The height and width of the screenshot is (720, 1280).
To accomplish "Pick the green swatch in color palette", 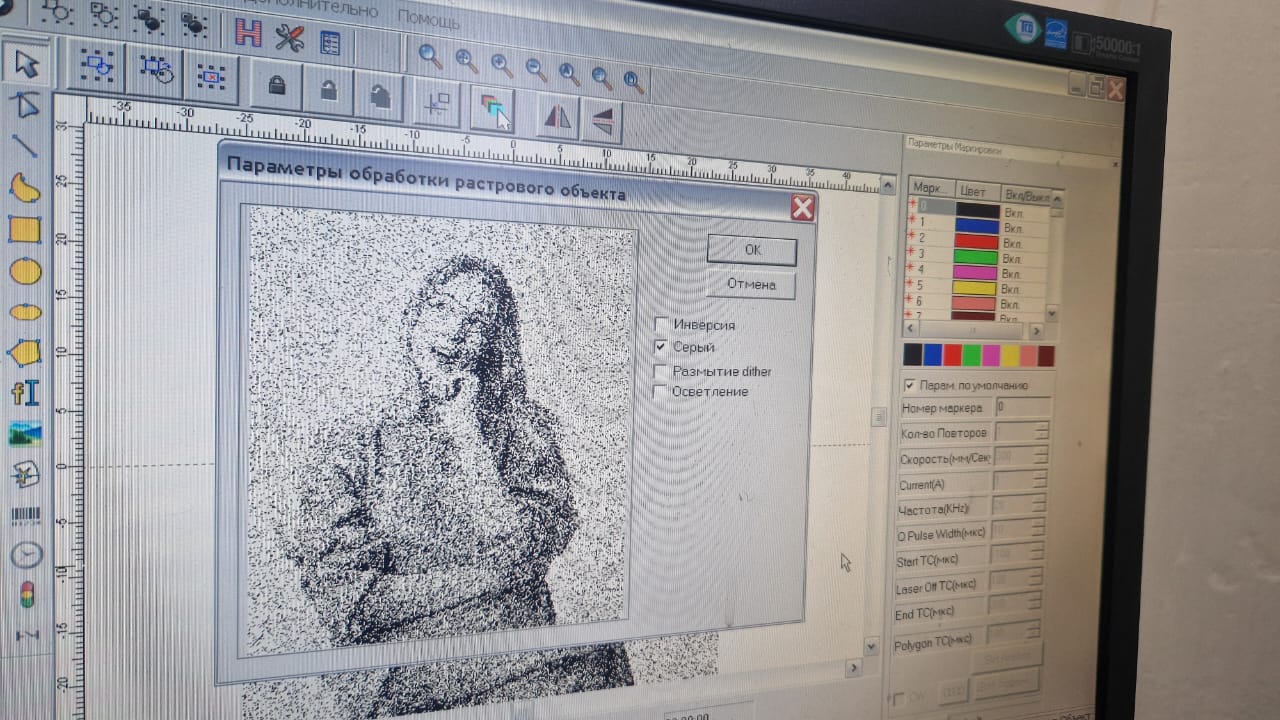I will pyautogui.click(x=970, y=355).
